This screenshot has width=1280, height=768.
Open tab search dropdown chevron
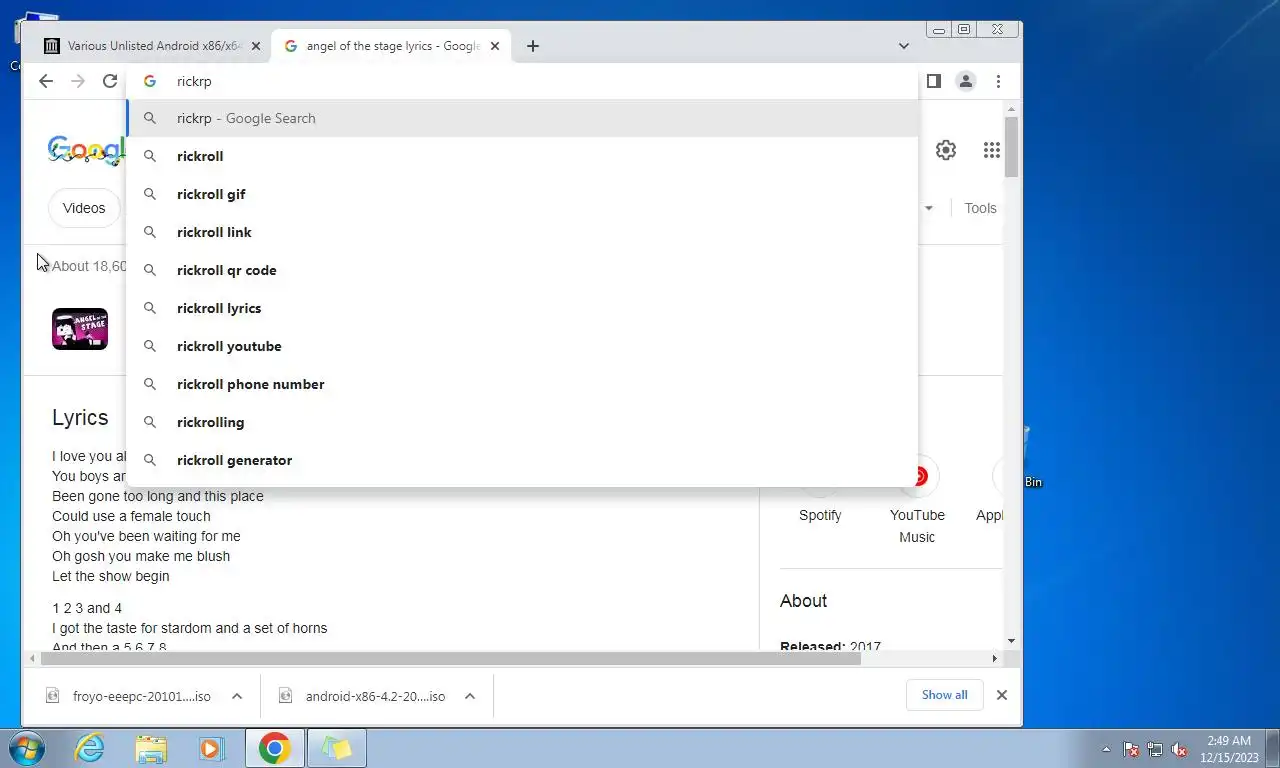click(x=904, y=46)
